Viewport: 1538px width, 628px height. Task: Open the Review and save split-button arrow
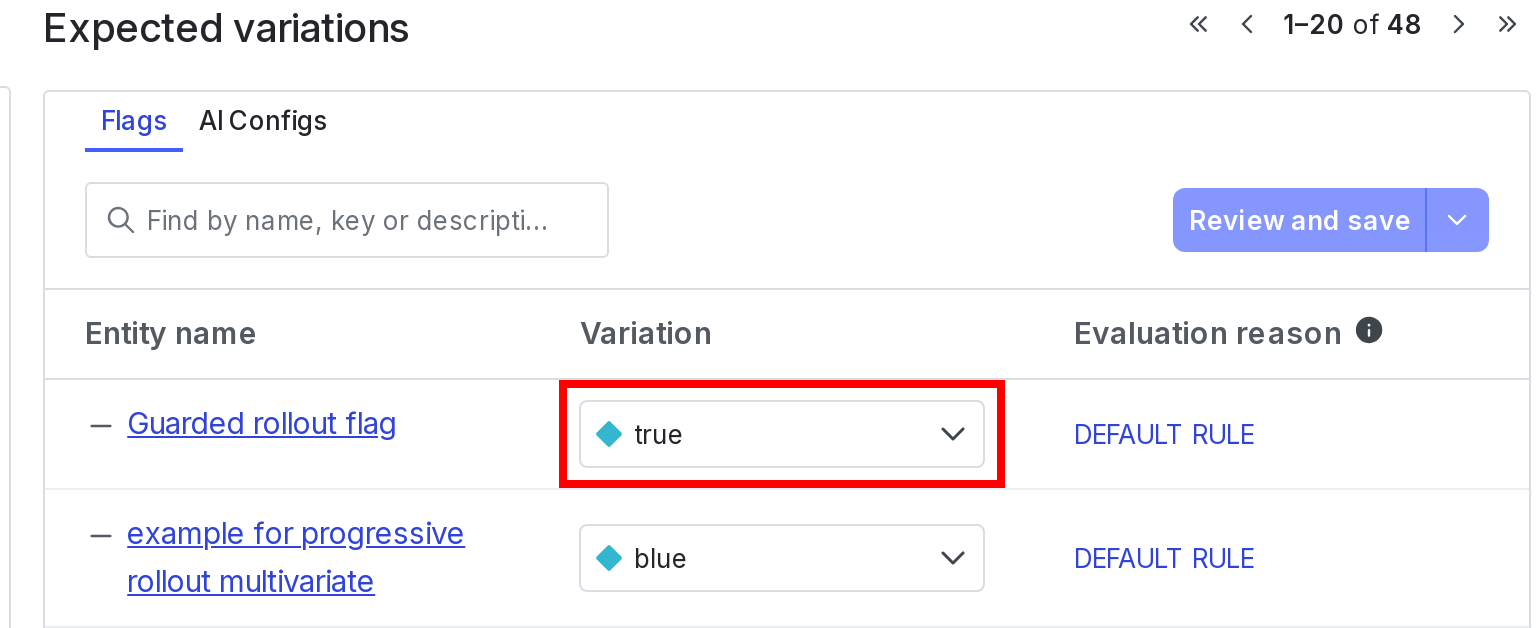[x=1457, y=220]
